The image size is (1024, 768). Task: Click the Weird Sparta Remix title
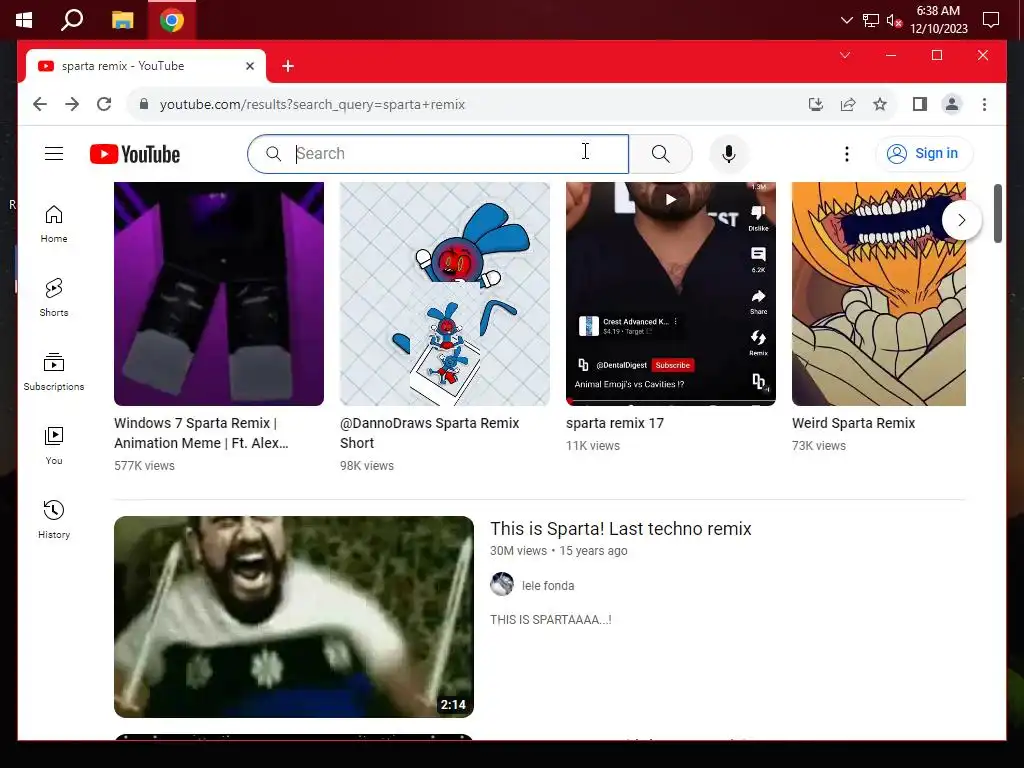tap(854, 423)
